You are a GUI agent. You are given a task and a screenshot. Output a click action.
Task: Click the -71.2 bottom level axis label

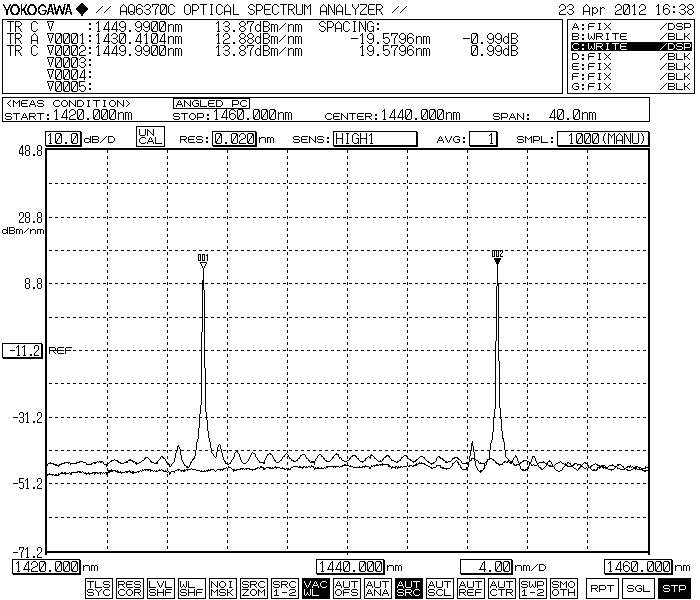click(27, 553)
